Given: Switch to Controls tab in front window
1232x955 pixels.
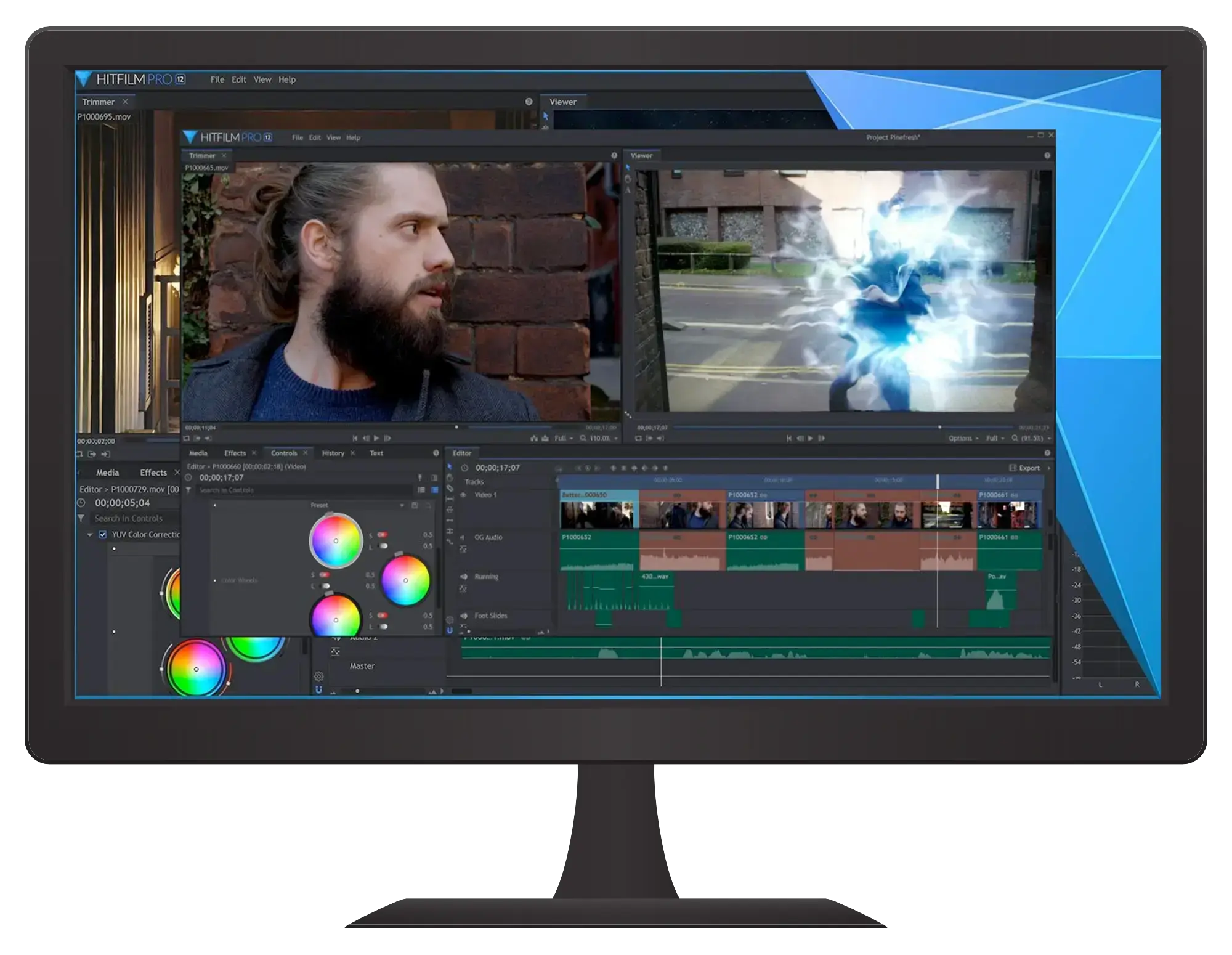Looking at the screenshot, I should [284, 453].
